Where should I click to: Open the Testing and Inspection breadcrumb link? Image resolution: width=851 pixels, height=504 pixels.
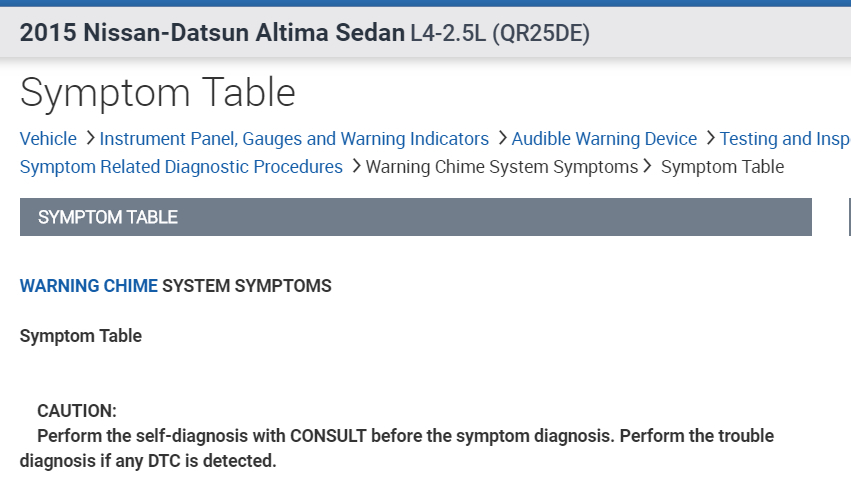coord(784,139)
